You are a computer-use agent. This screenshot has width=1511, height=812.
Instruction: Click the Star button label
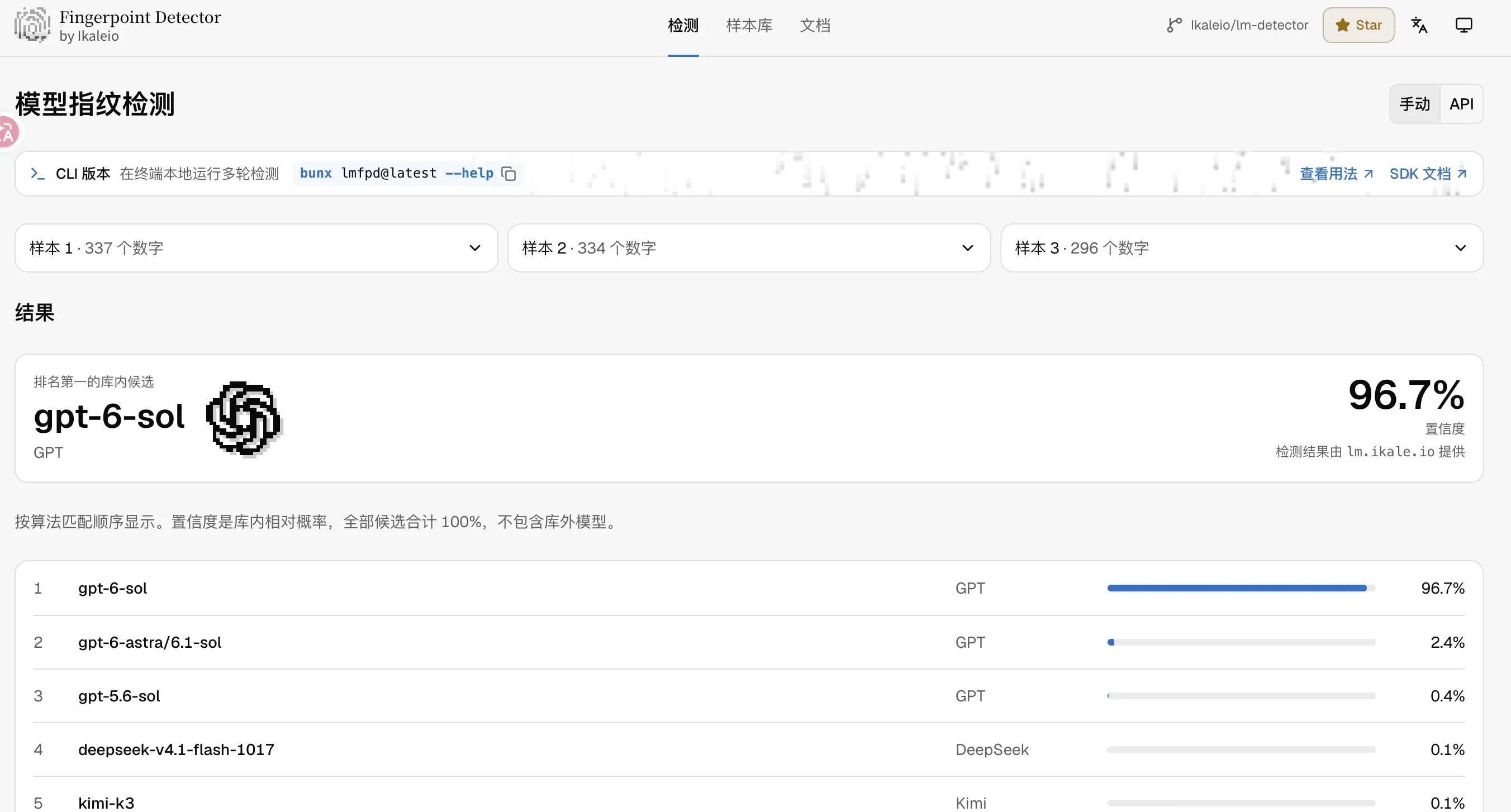coord(1369,25)
